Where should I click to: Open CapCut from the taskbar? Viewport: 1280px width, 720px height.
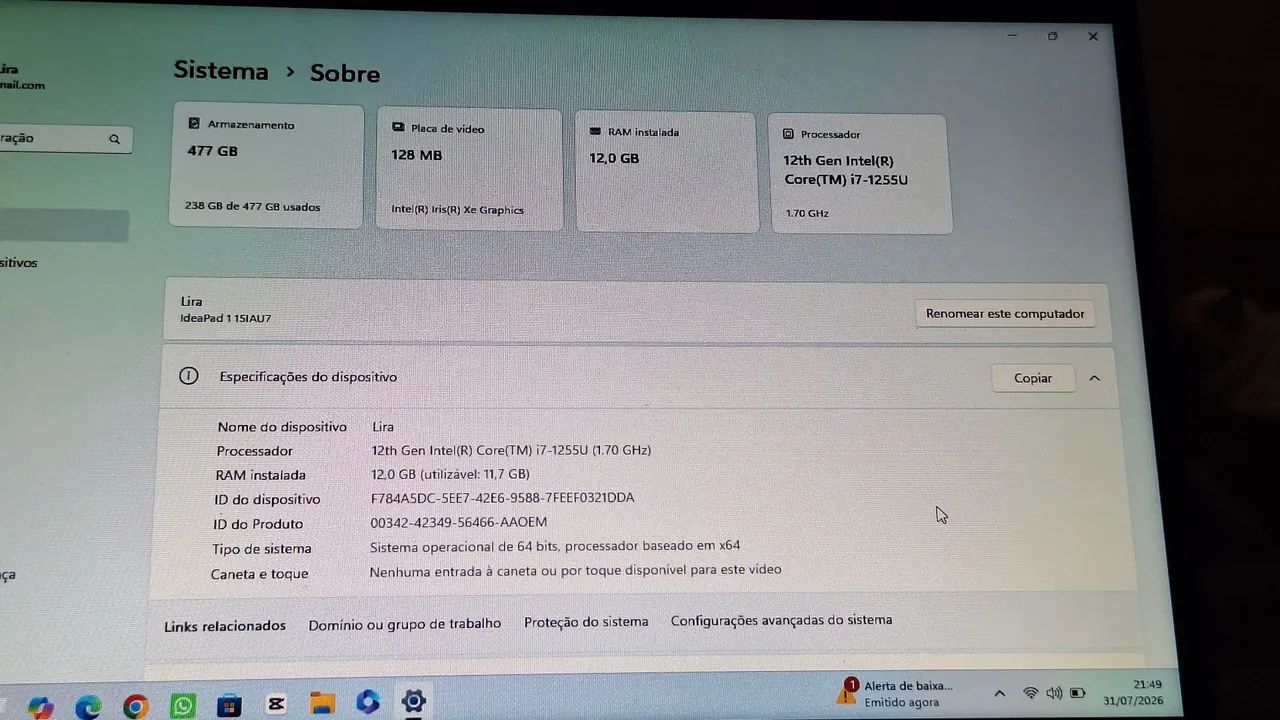276,705
